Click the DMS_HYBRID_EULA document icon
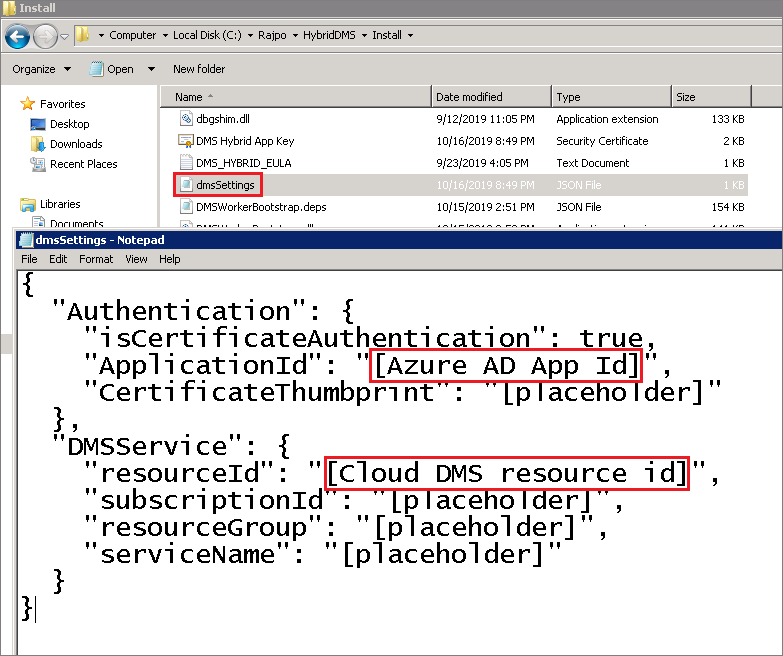Image resolution: width=783 pixels, height=656 pixels. 186,162
